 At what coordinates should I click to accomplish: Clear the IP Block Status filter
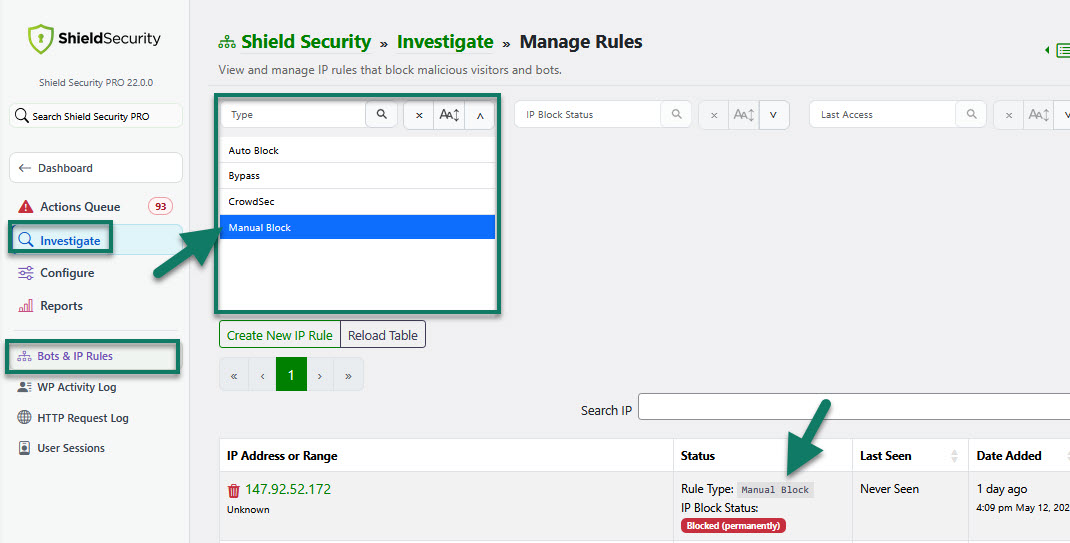coord(714,115)
